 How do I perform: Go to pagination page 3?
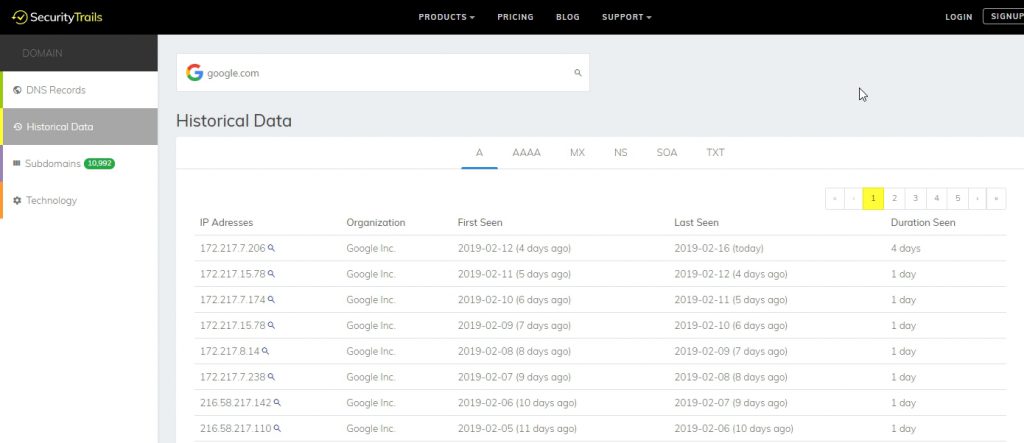(x=916, y=199)
